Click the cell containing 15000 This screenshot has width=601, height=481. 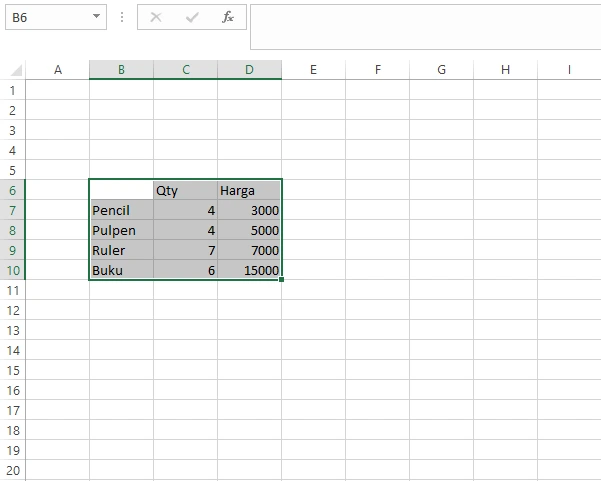tap(250, 270)
